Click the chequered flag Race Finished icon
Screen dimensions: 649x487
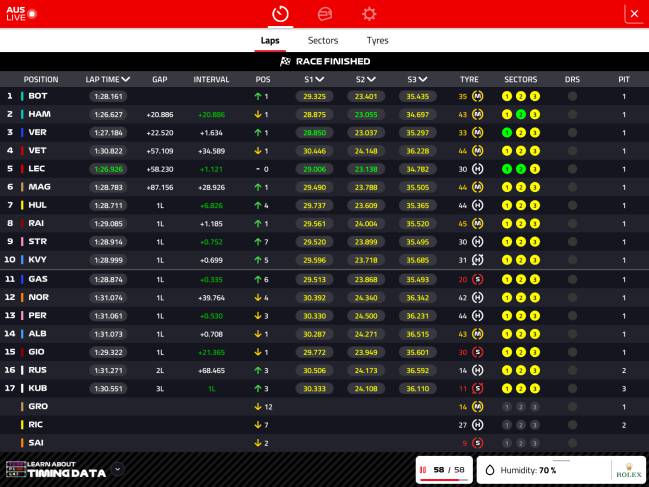point(285,62)
